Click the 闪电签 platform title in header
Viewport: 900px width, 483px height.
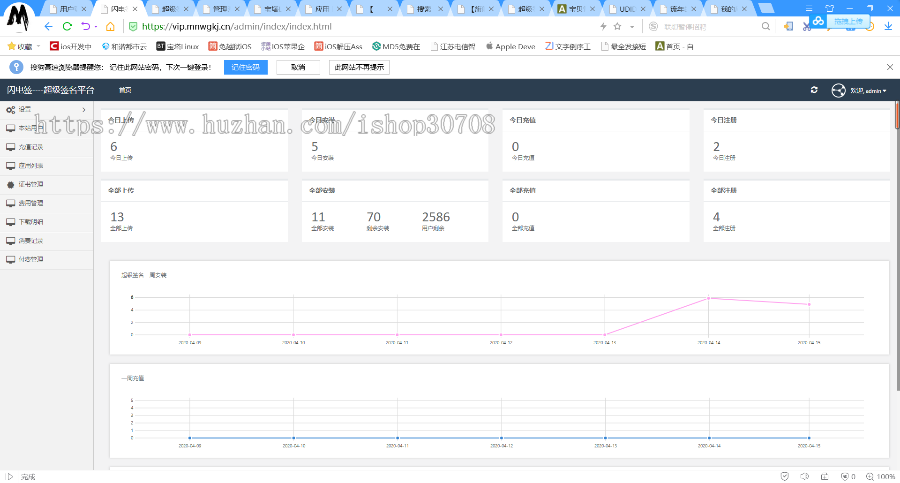click(x=51, y=90)
